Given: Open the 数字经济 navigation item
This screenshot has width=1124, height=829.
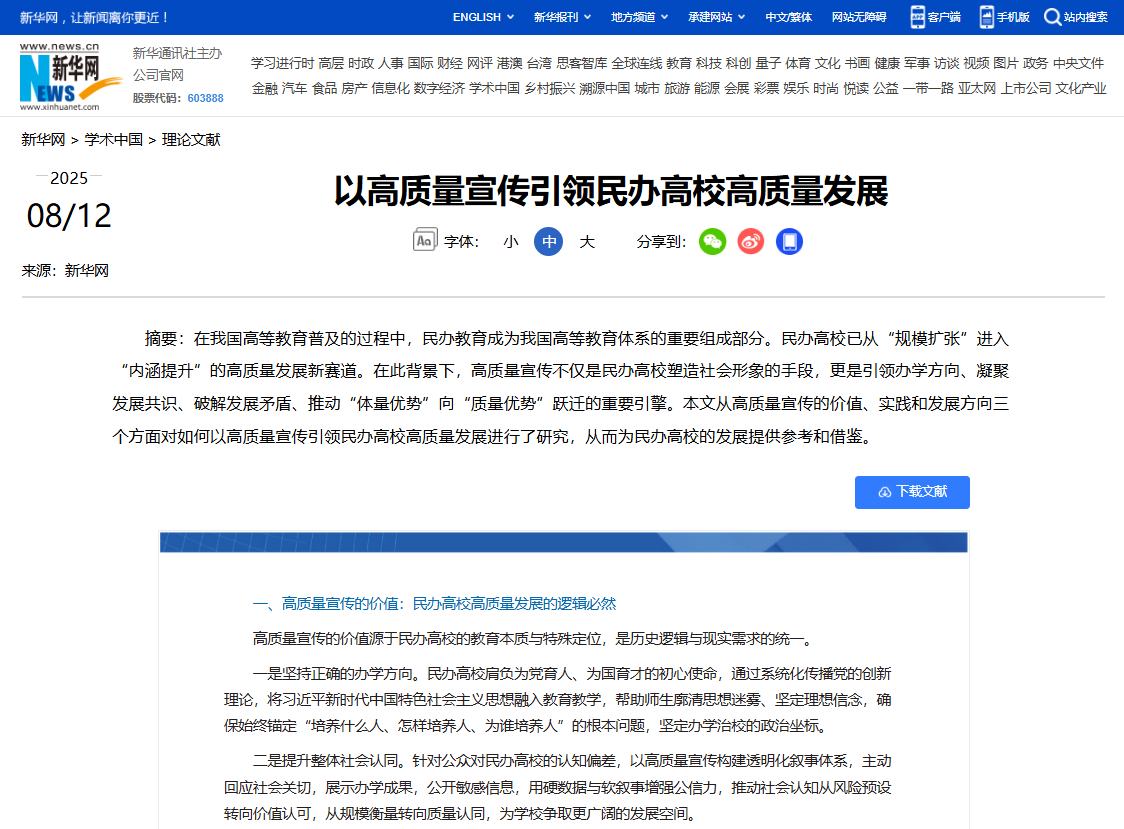Looking at the screenshot, I should point(439,88).
